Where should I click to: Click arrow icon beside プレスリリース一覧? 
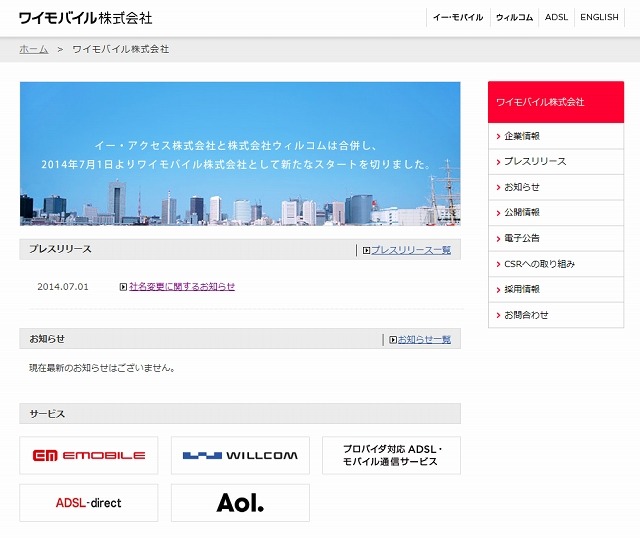tap(366, 250)
